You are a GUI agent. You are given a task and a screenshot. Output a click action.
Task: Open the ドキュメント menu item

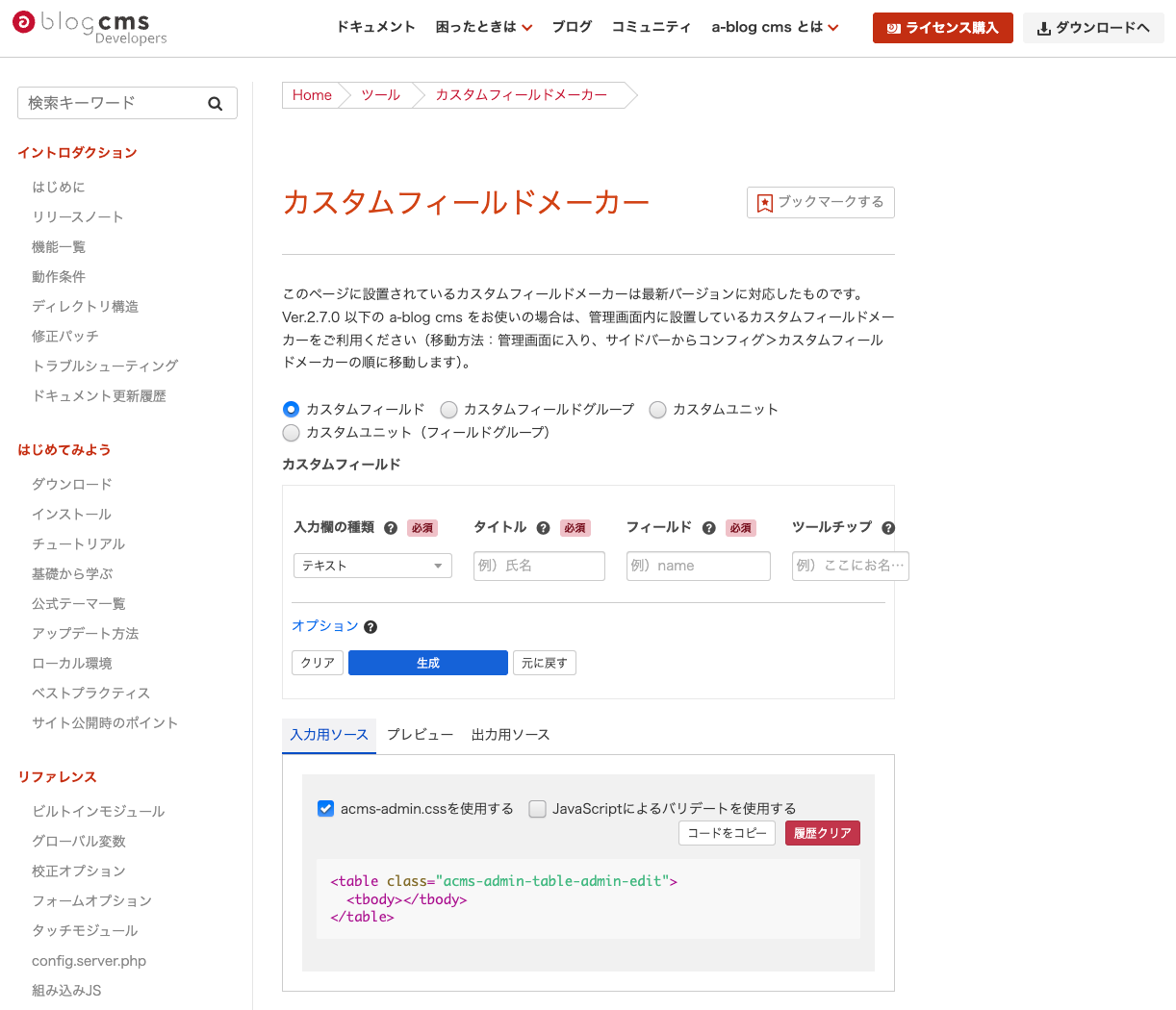375,27
